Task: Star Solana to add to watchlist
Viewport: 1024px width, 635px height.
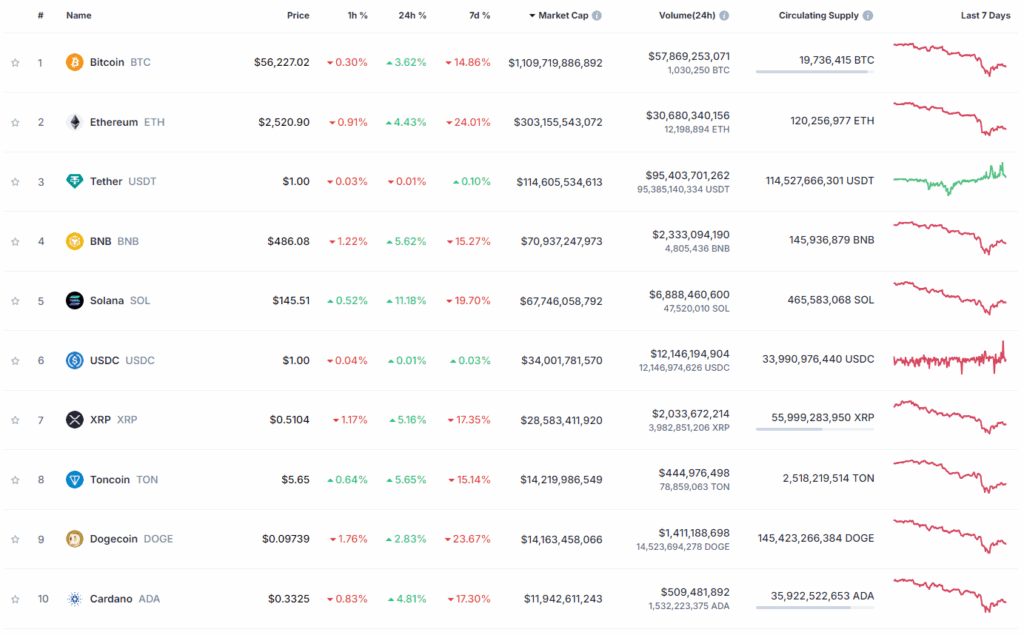Action: (15, 301)
